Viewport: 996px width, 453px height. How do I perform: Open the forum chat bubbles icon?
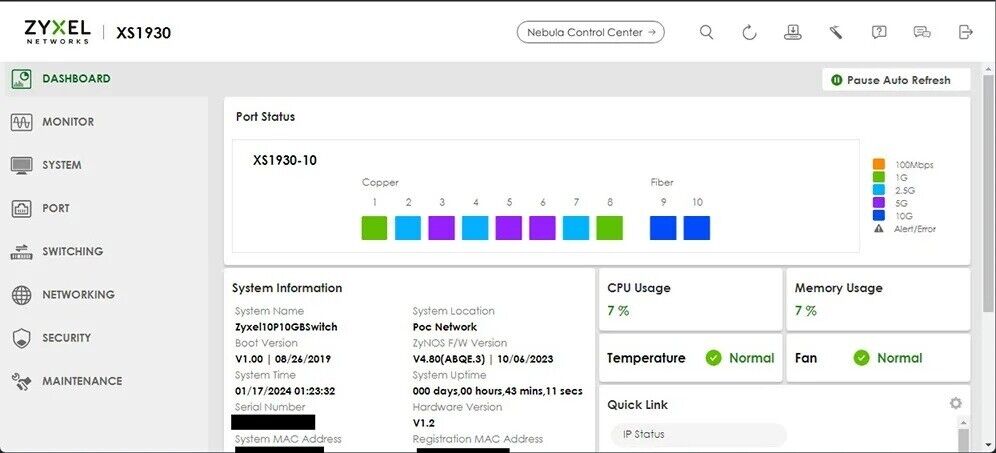point(922,32)
